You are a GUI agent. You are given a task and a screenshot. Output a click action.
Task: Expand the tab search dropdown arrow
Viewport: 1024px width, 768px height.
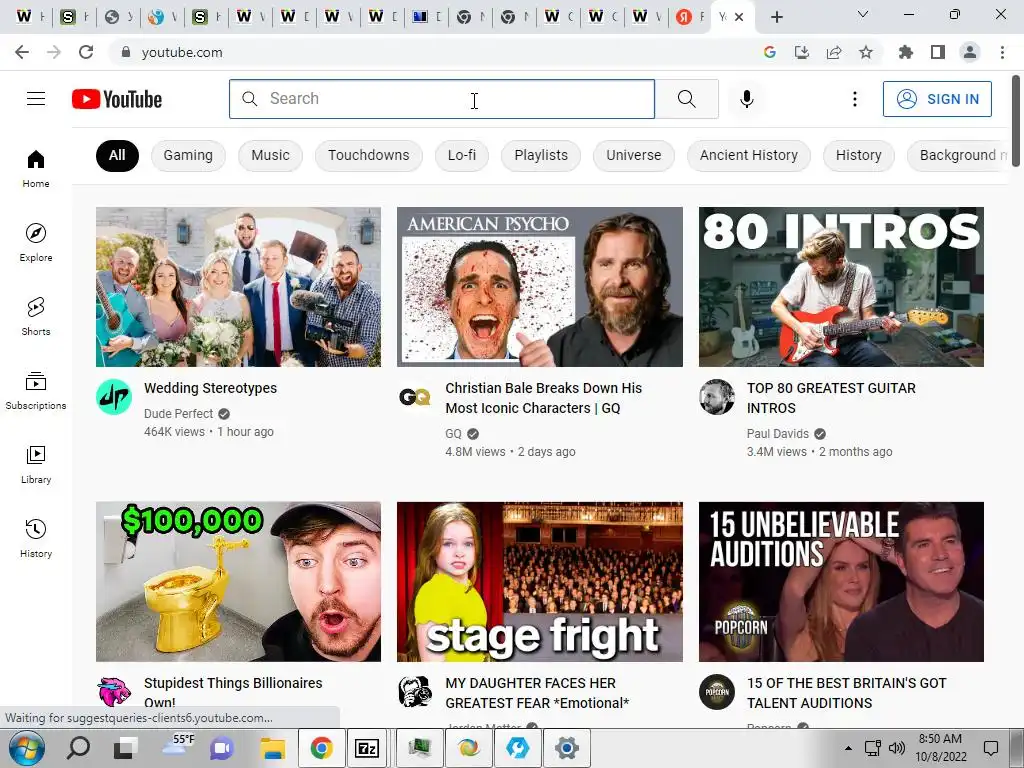863,14
